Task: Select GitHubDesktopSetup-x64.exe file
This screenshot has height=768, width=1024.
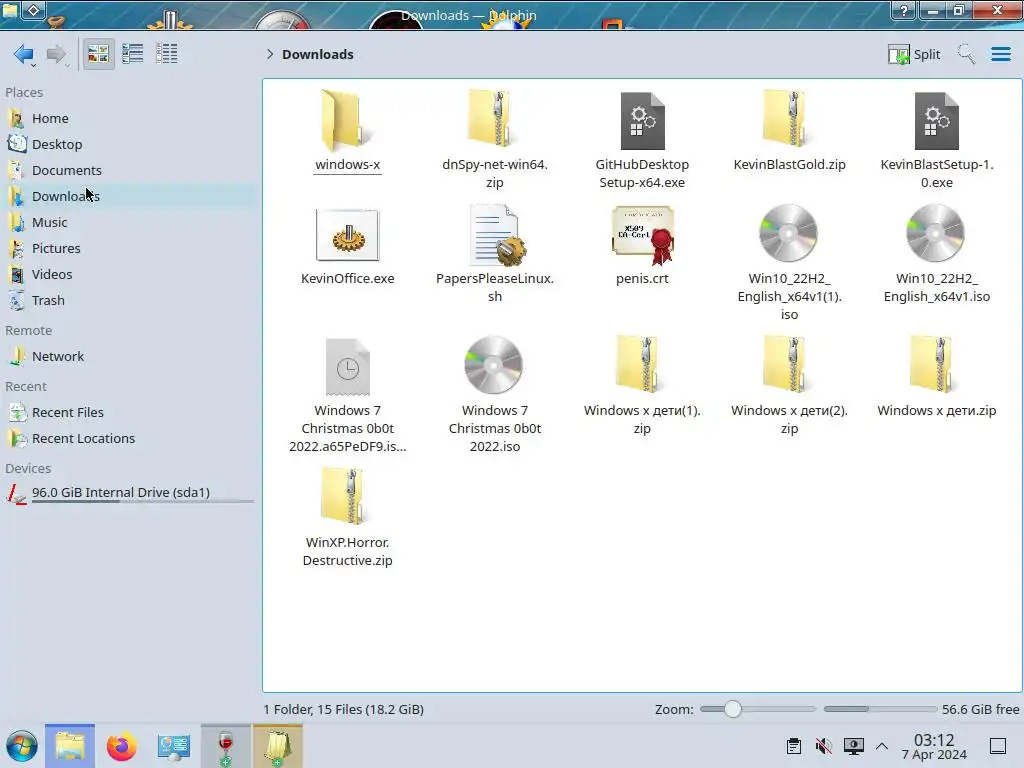Action: (642, 138)
